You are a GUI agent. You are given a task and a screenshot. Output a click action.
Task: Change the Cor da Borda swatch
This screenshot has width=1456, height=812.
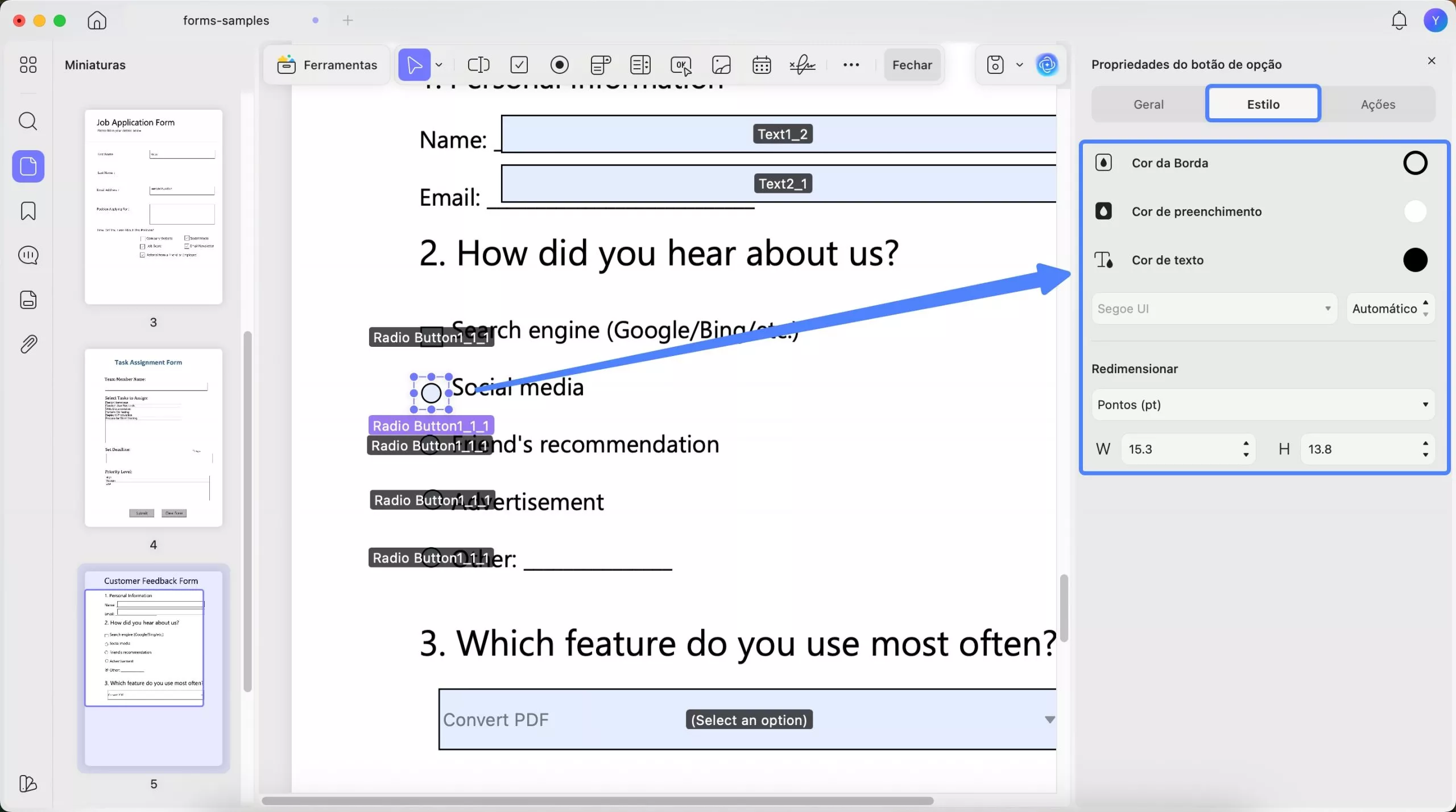pyautogui.click(x=1415, y=163)
